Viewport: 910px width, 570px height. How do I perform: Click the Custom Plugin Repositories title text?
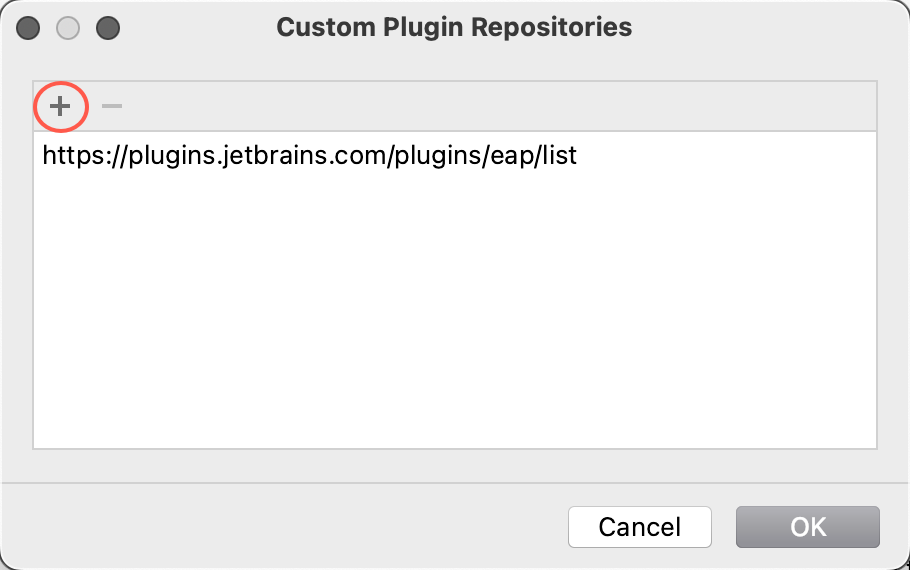coord(454,27)
